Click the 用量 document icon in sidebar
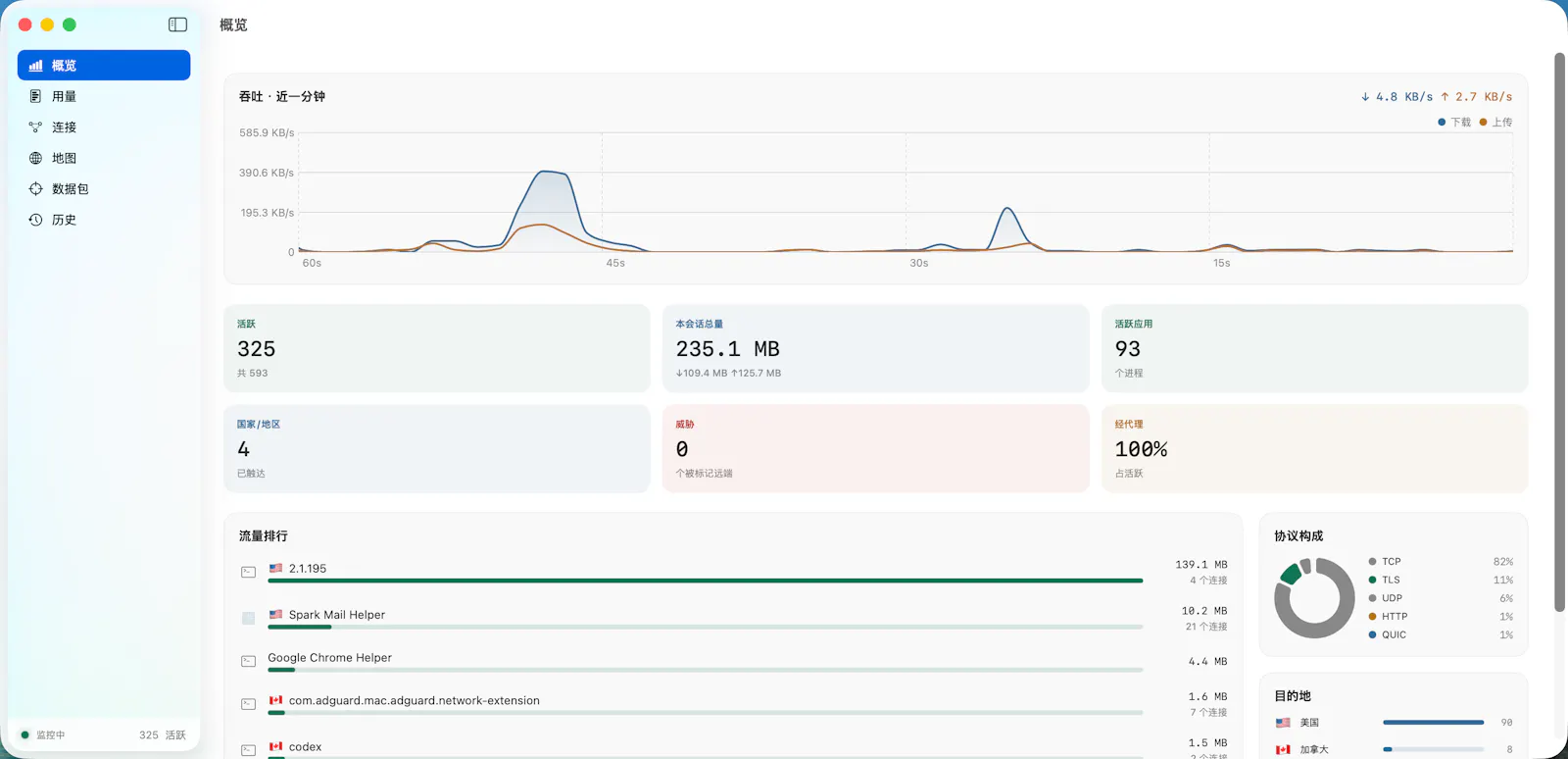Image resolution: width=1568 pixels, height=759 pixels. (35, 96)
